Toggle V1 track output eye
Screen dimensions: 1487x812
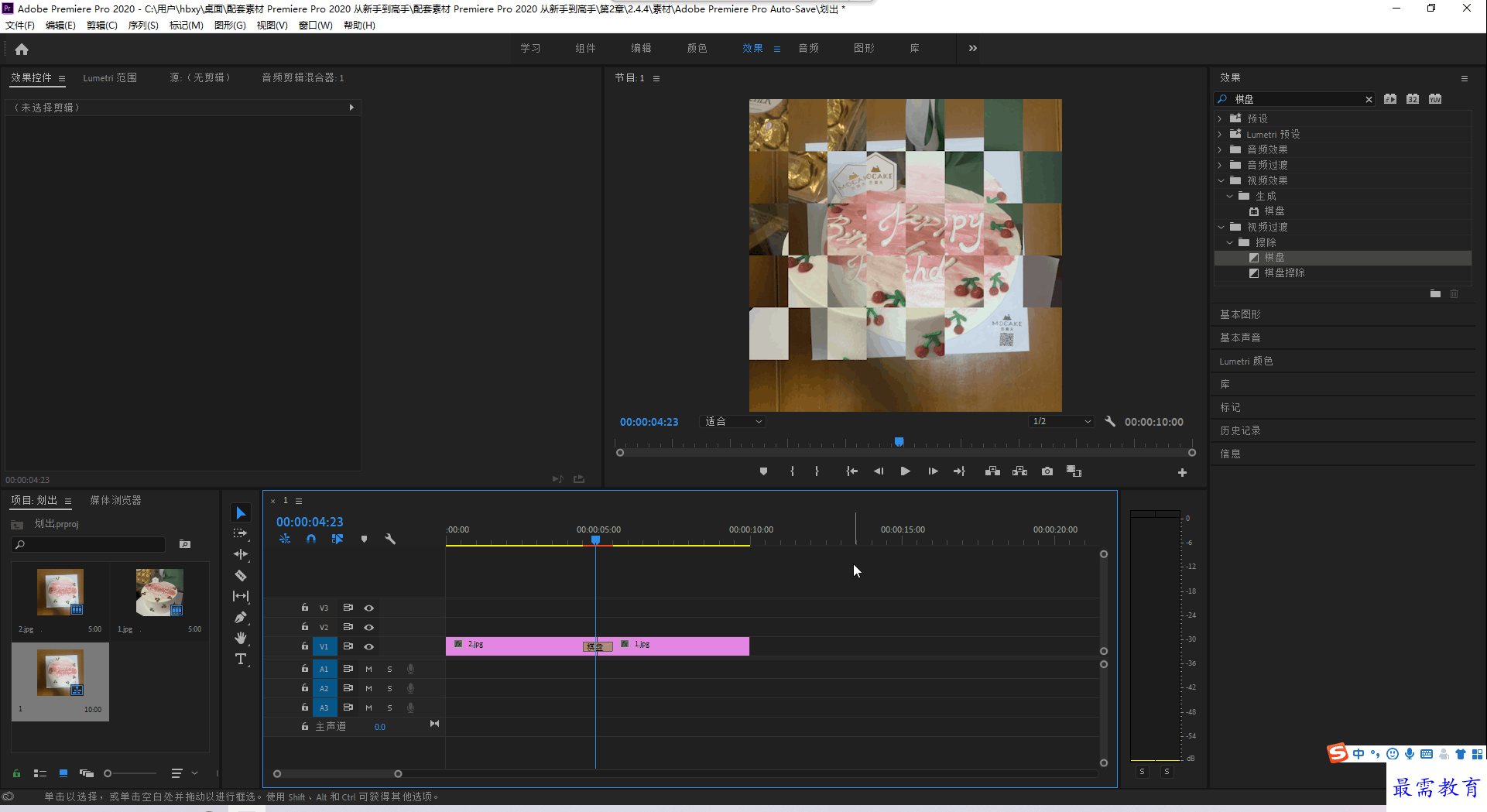click(369, 646)
